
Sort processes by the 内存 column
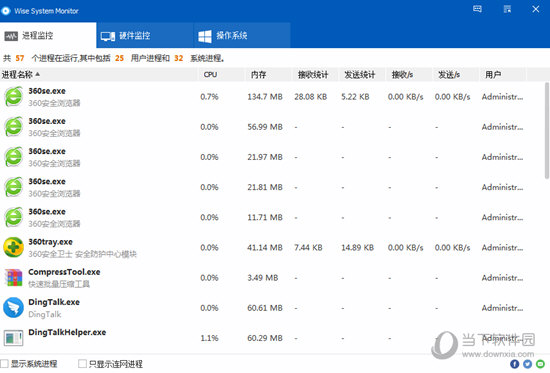[x=258, y=74]
